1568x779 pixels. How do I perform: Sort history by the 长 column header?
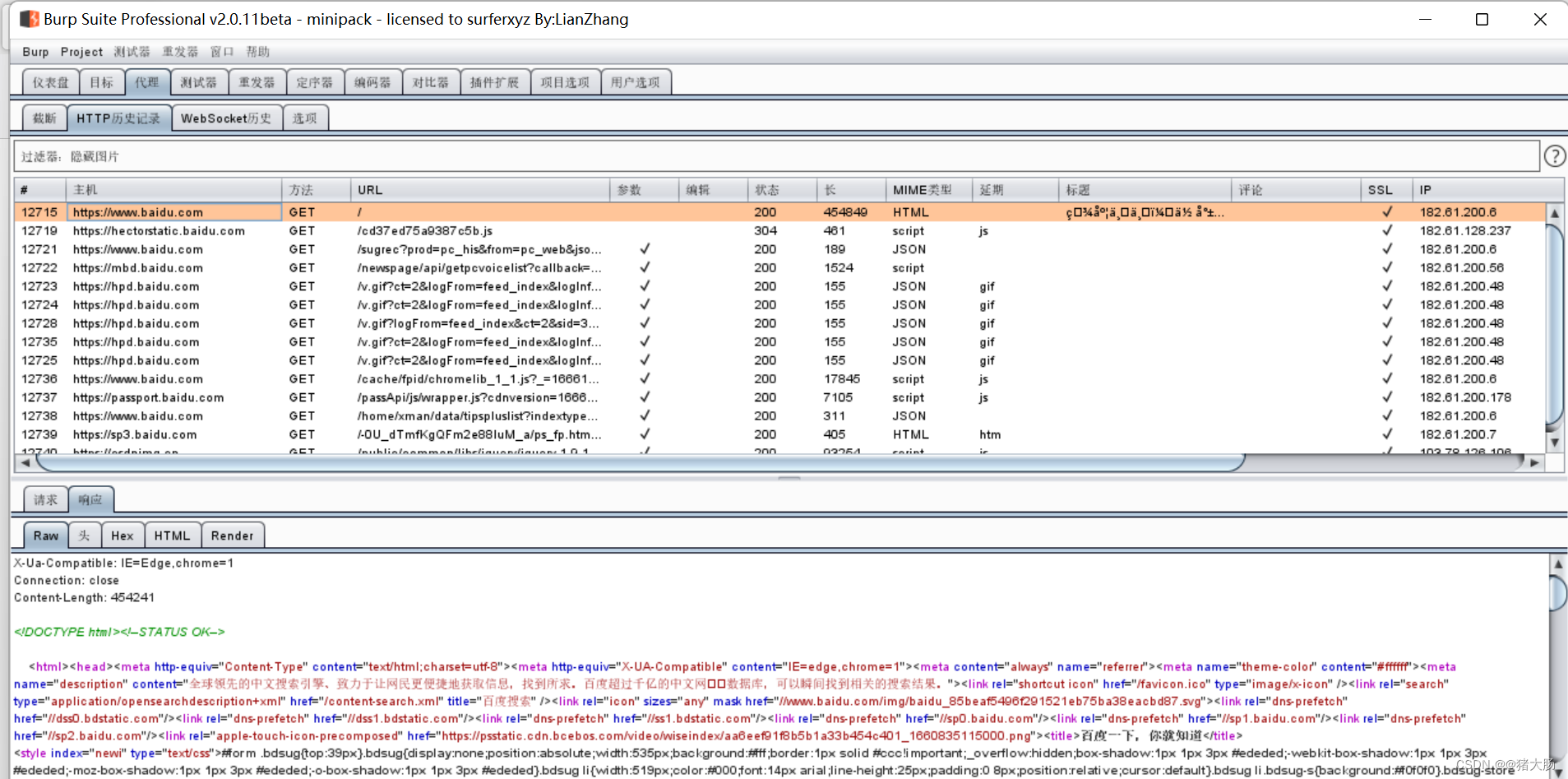point(851,190)
